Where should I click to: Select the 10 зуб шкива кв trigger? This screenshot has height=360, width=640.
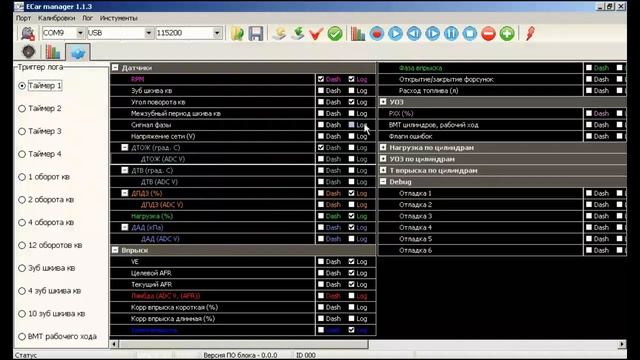(22, 314)
